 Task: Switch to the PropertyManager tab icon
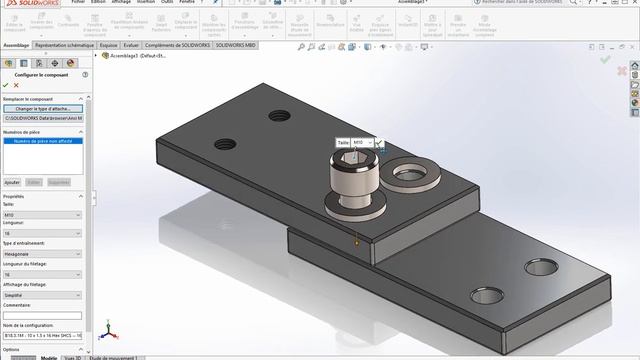[24, 63]
